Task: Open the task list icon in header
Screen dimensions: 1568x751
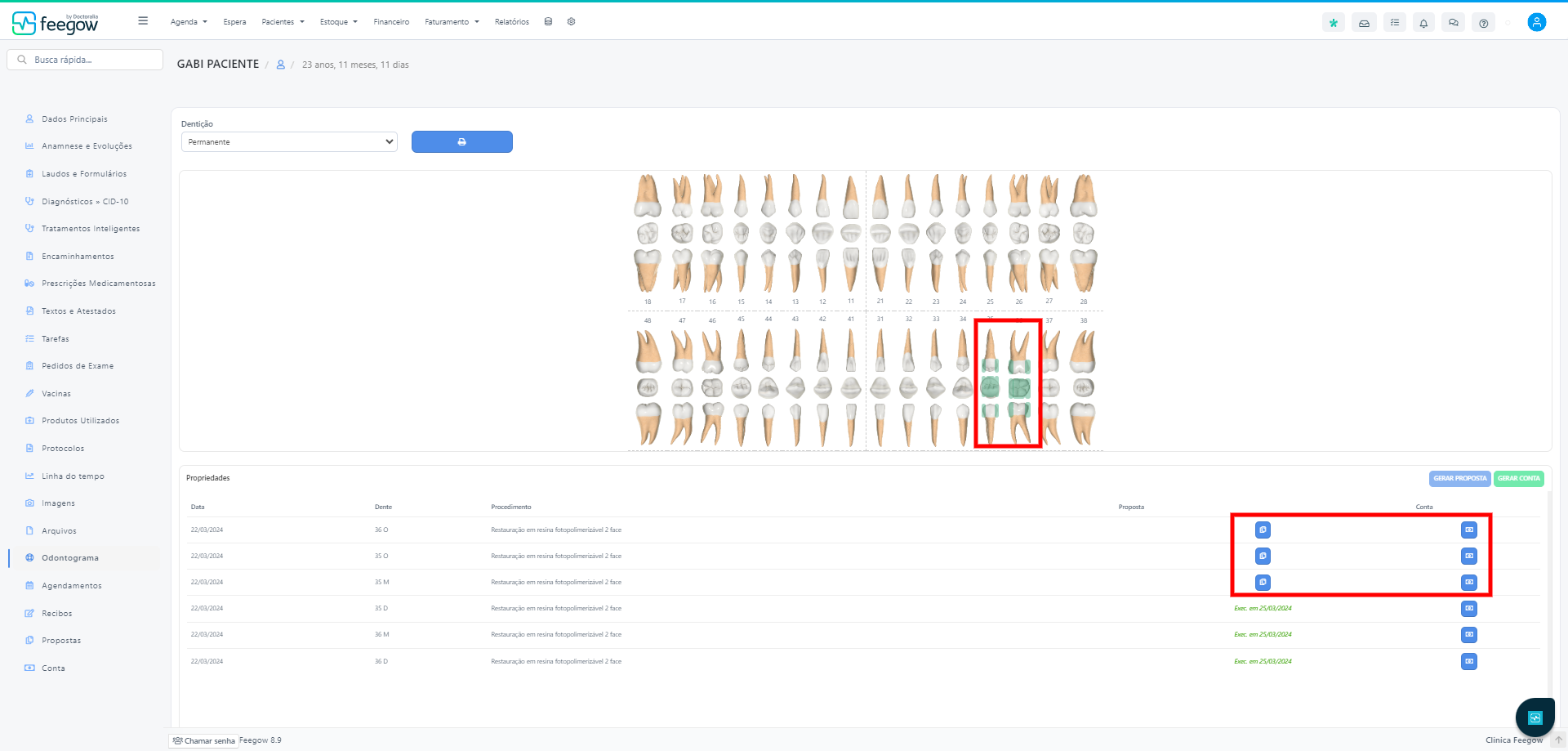Action: [1394, 23]
